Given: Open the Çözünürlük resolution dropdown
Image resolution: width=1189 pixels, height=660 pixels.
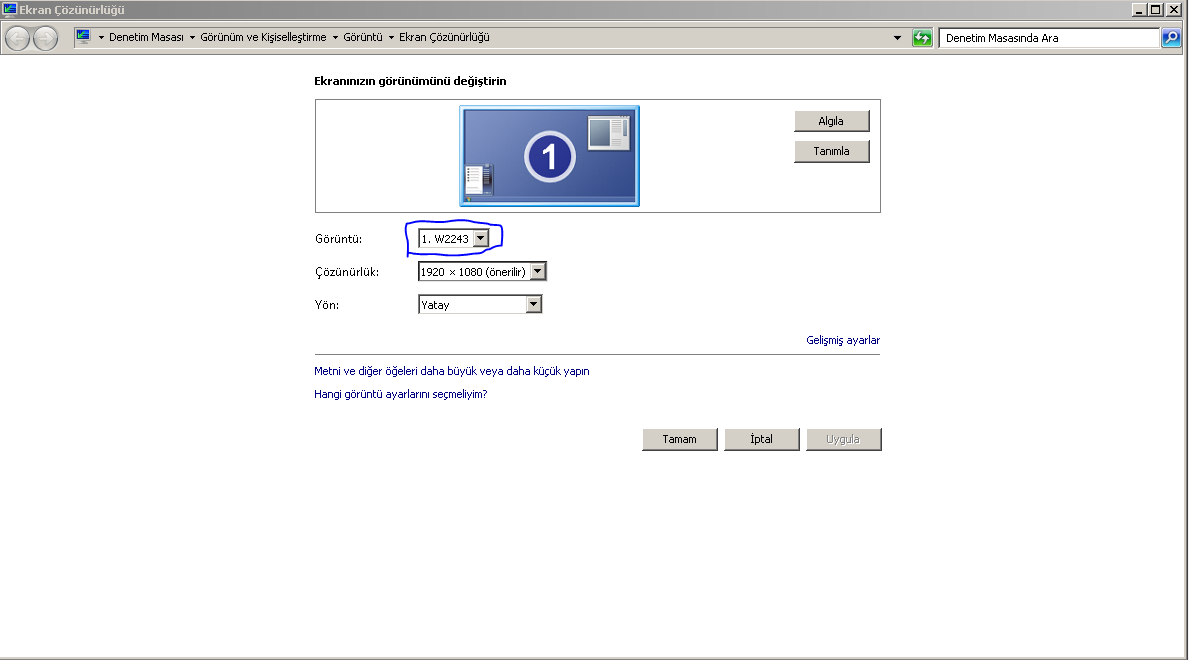Looking at the screenshot, I should [x=538, y=272].
